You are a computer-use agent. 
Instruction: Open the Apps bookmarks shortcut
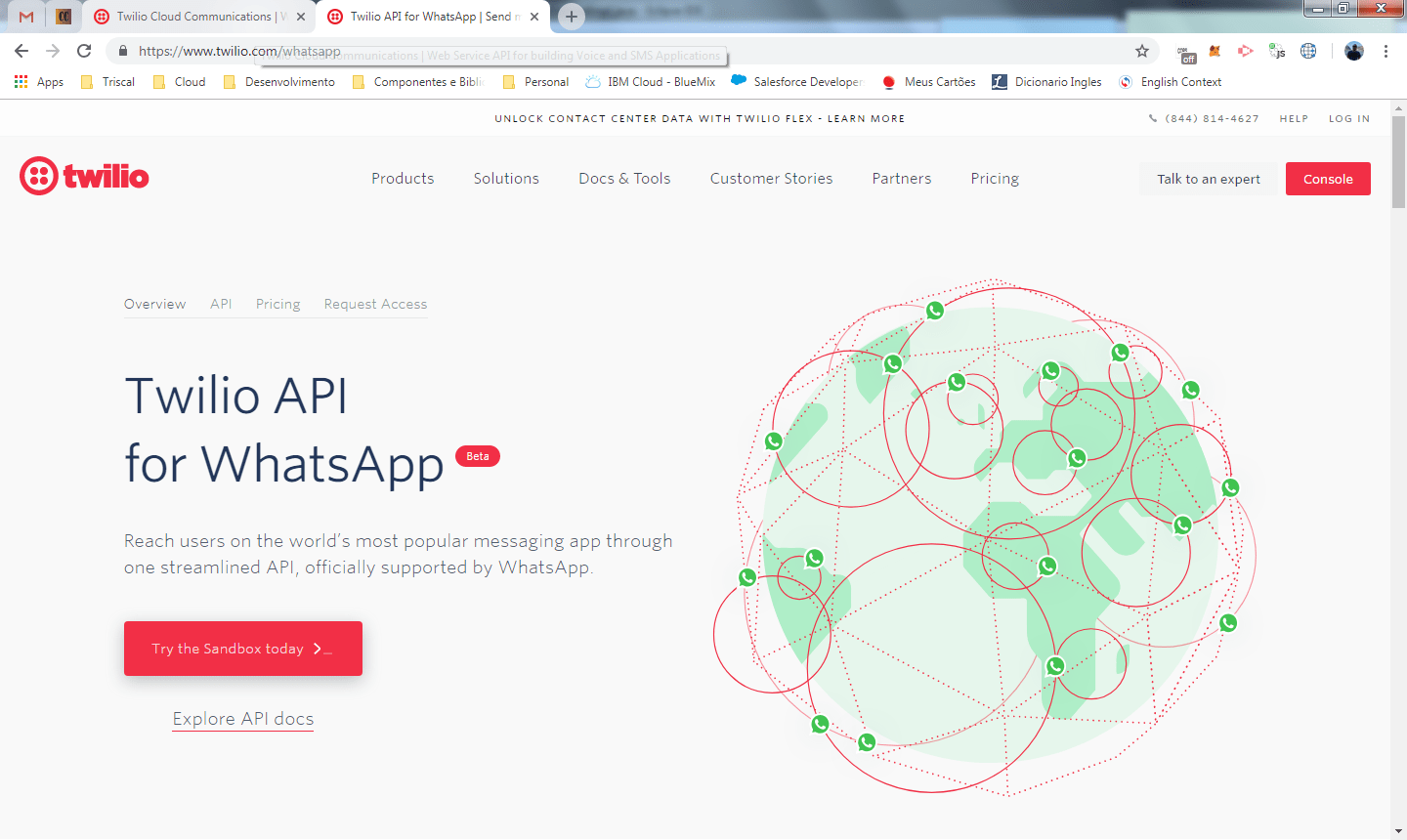pos(39,82)
